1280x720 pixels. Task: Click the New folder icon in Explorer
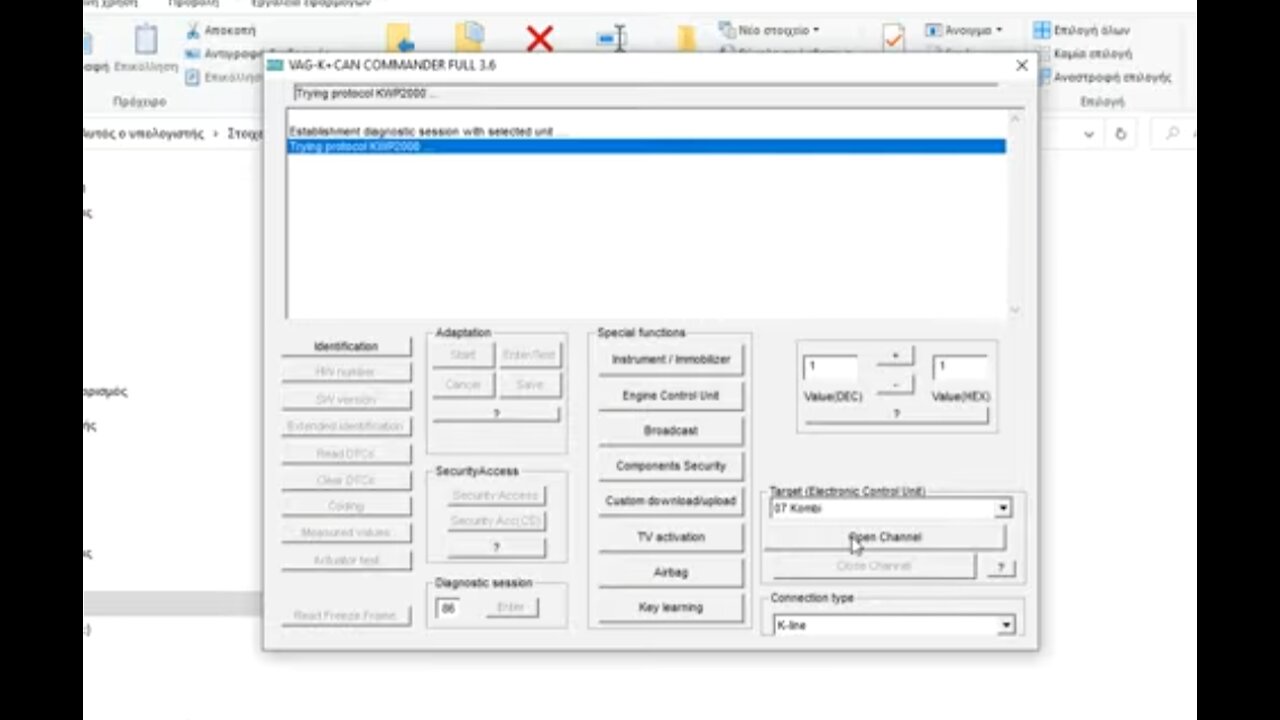[x=686, y=38]
